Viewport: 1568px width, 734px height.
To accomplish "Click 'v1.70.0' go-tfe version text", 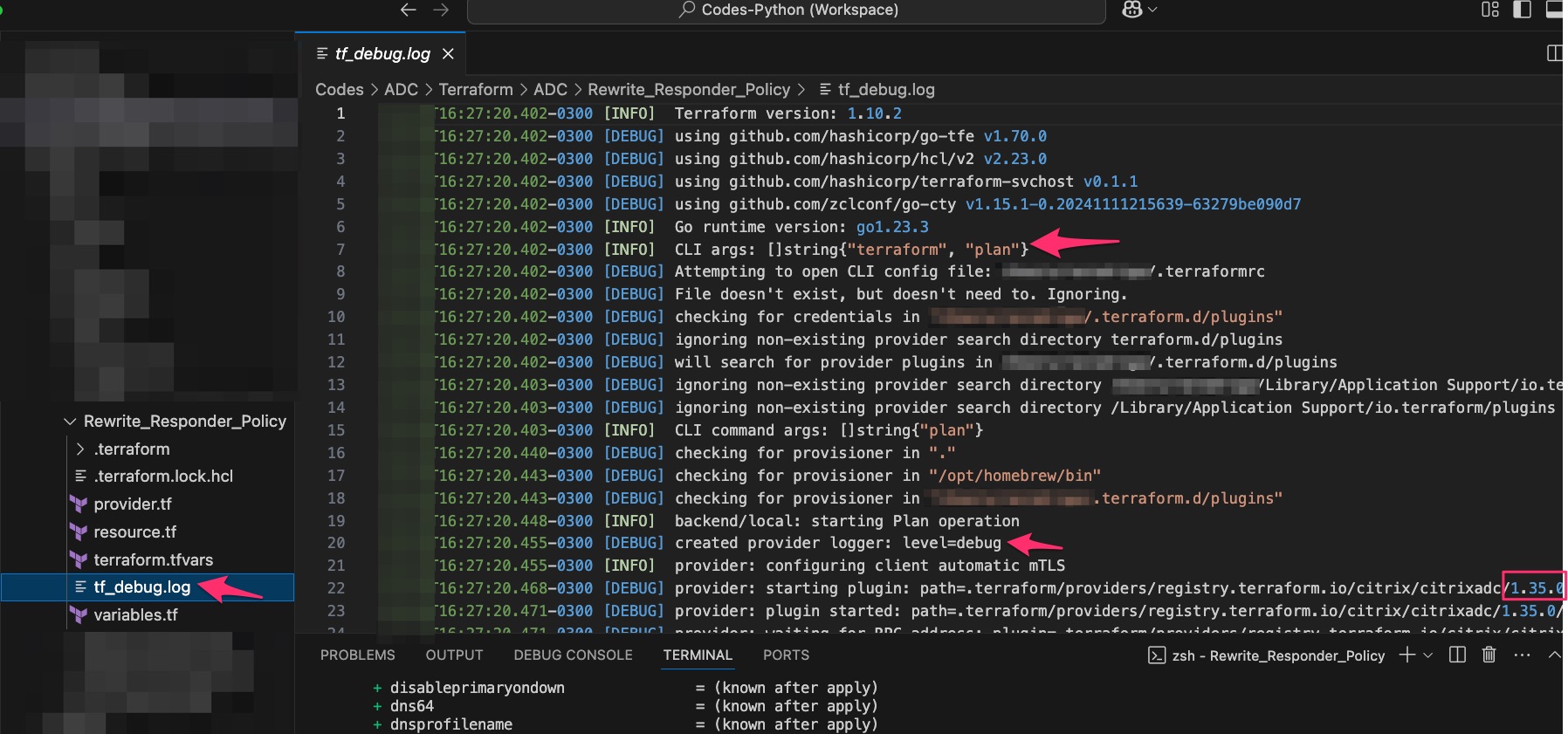I will (x=1015, y=137).
